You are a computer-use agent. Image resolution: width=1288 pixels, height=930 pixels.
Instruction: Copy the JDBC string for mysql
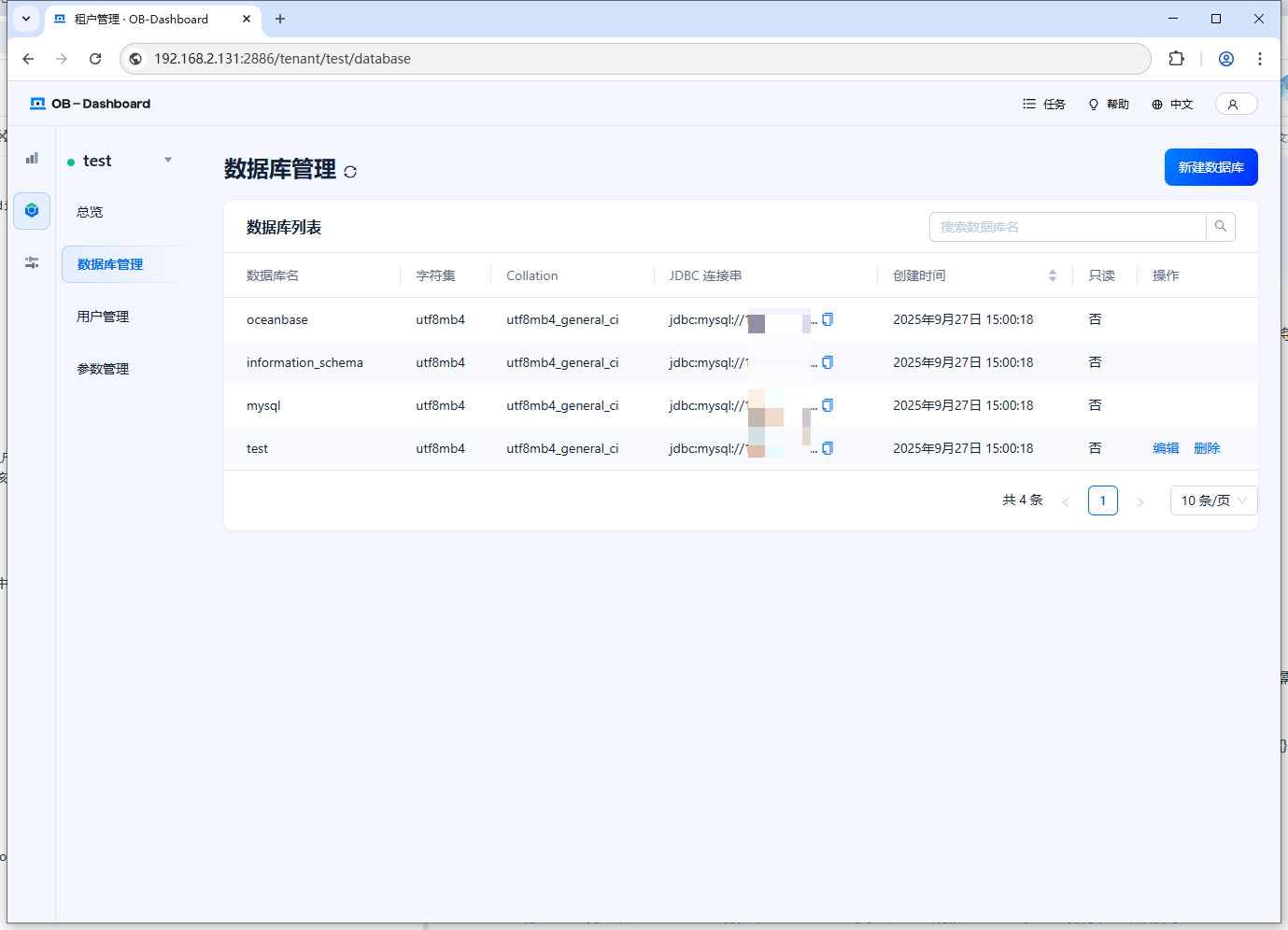(828, 405)
